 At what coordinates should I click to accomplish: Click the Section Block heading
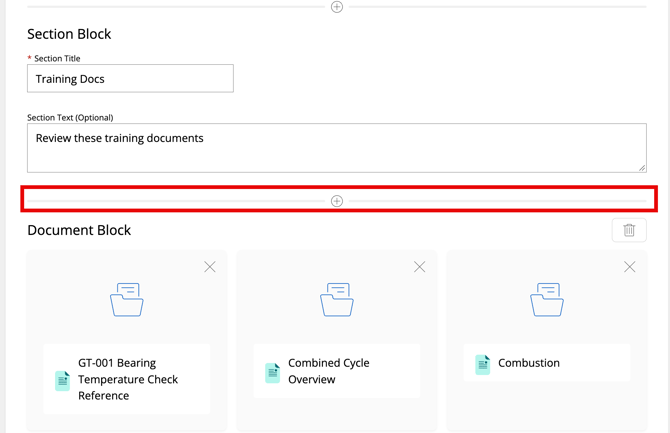pos(69,34)
